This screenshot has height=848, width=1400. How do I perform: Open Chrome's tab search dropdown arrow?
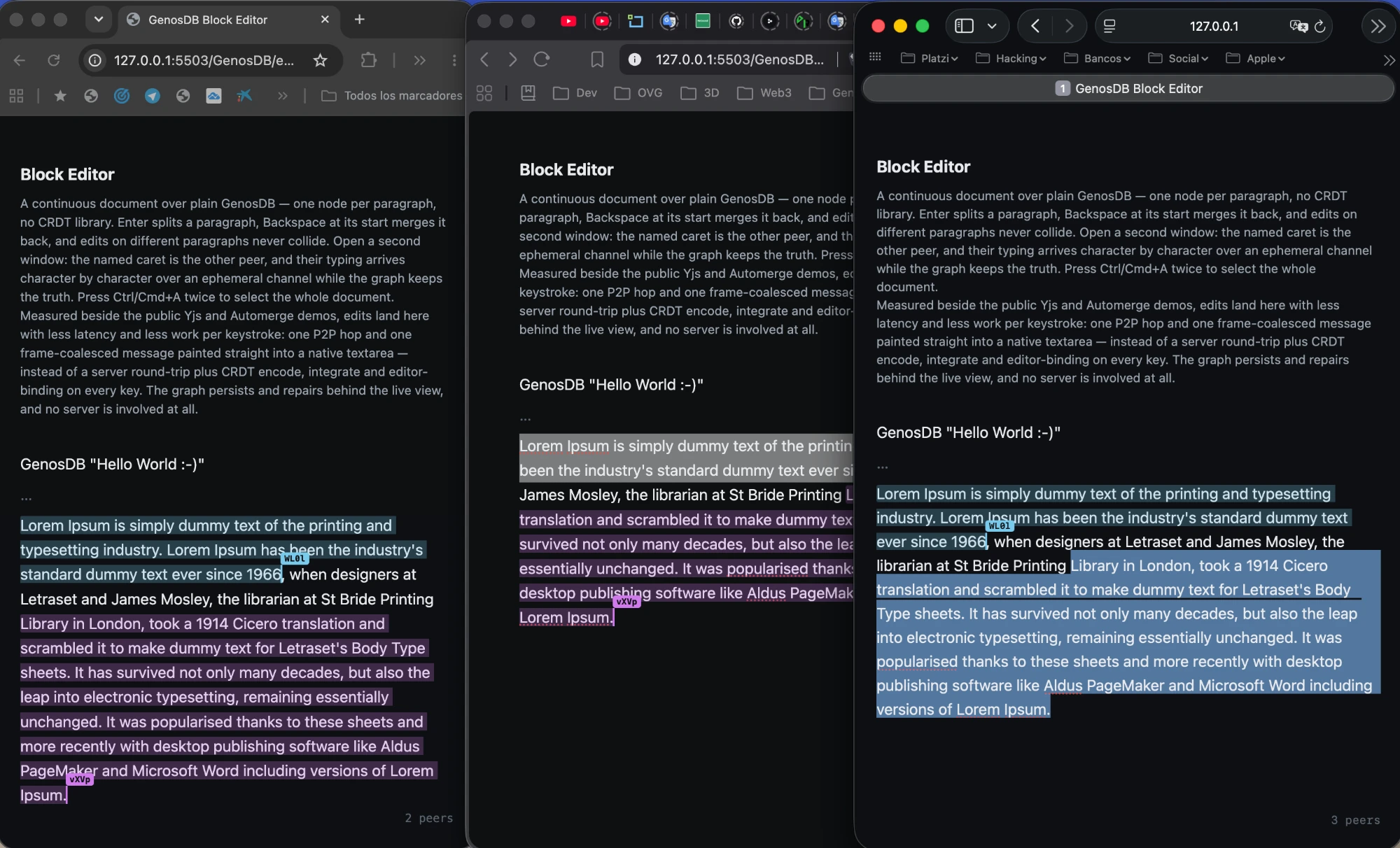(99, 20)
